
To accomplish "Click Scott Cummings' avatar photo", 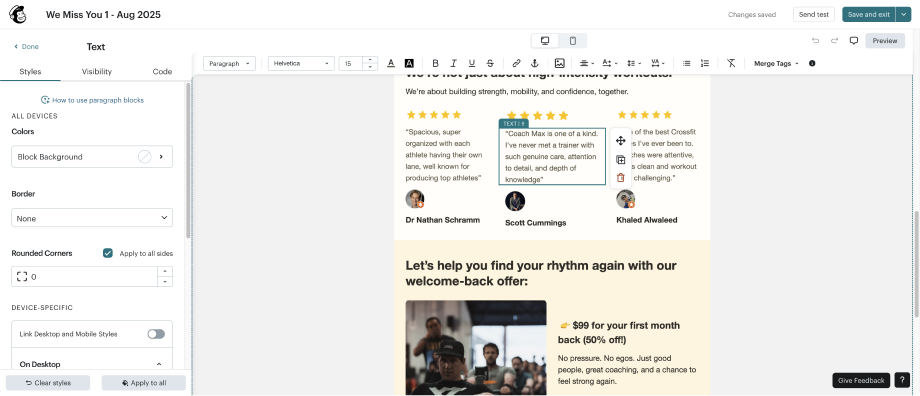I will coord(515,201).
